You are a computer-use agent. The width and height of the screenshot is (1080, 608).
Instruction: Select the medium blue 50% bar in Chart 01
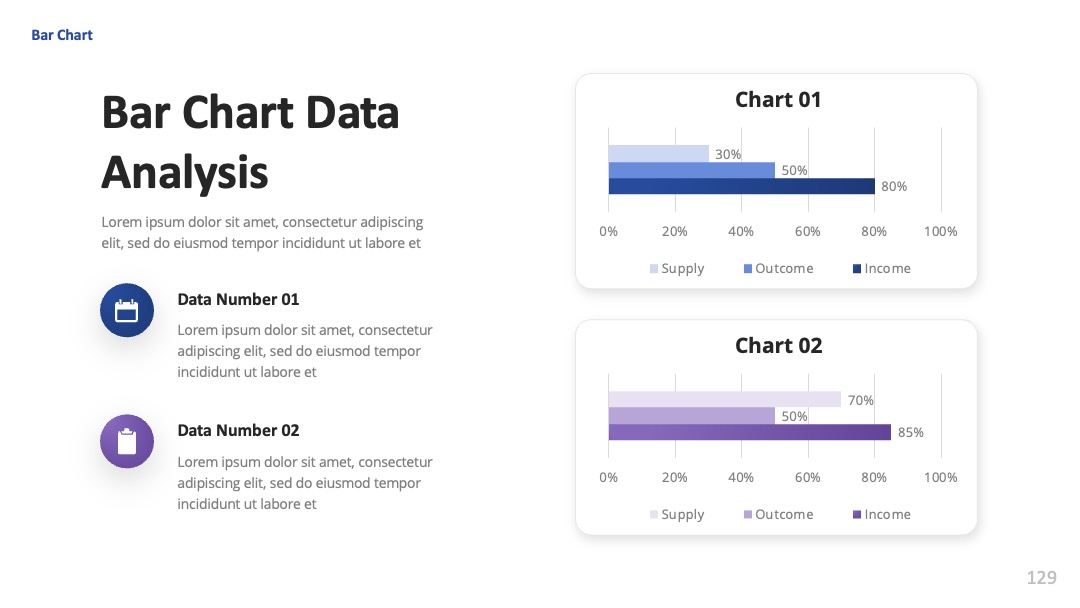tap(692, 170)
